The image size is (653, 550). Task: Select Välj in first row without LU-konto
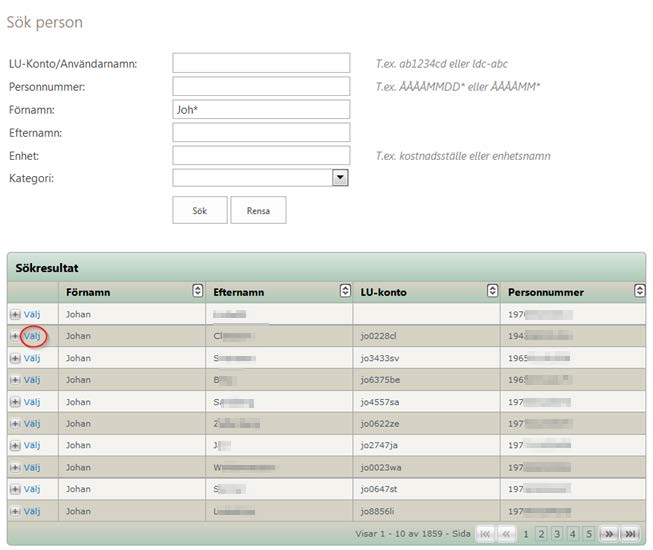point(32,314)
